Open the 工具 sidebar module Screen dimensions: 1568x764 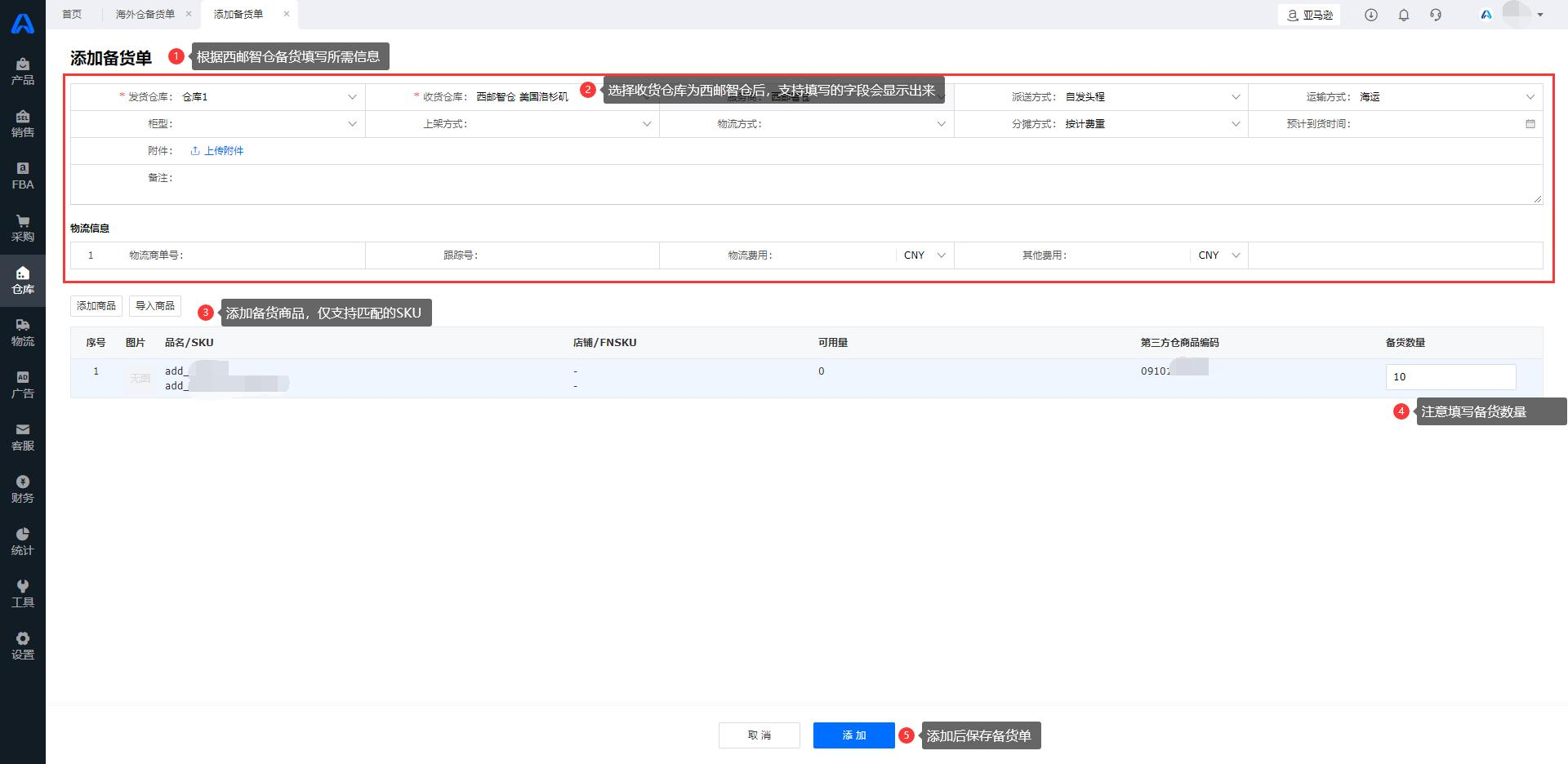click(23, 593)
